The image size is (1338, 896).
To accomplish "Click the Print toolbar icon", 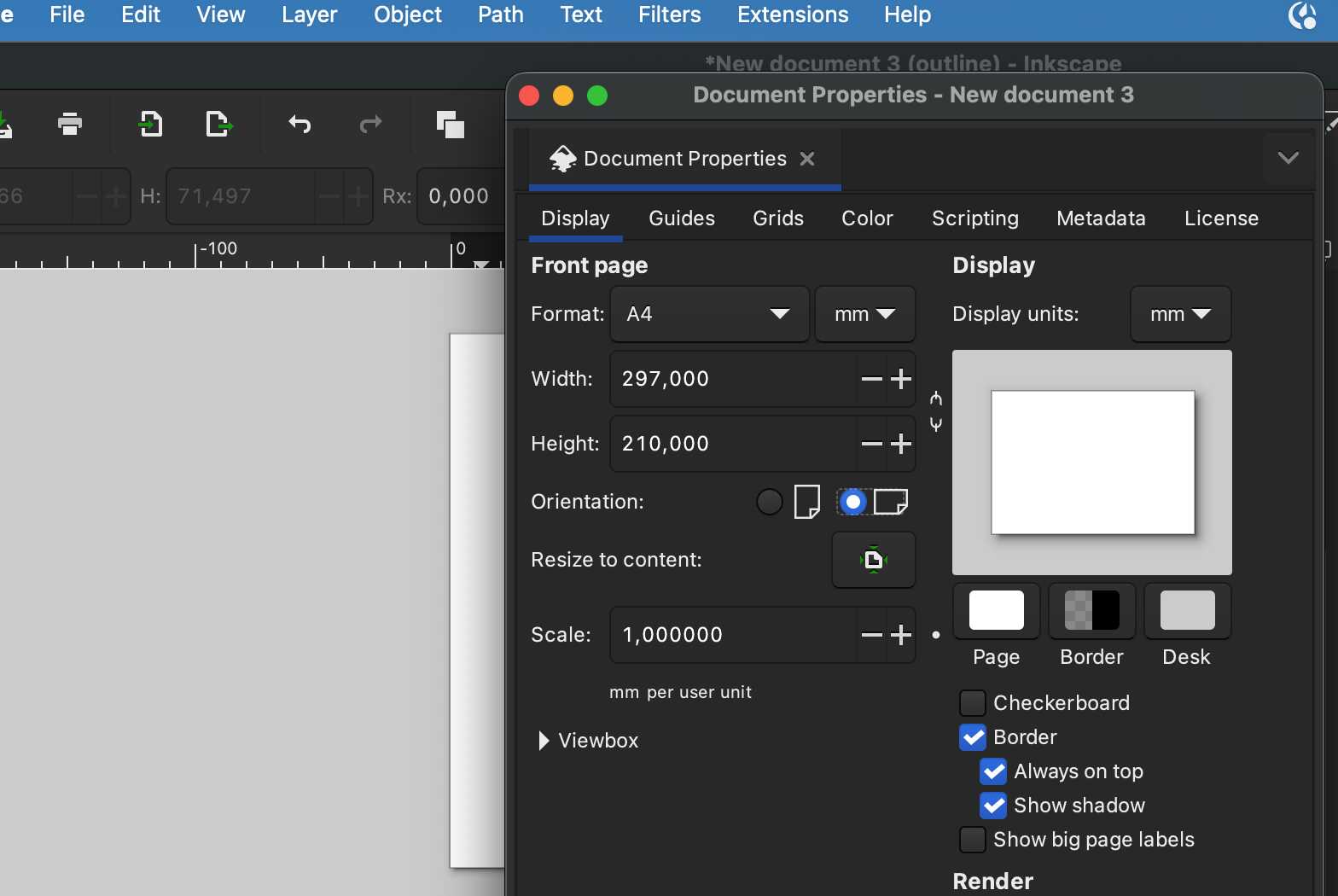I will [x=70, y=125].
